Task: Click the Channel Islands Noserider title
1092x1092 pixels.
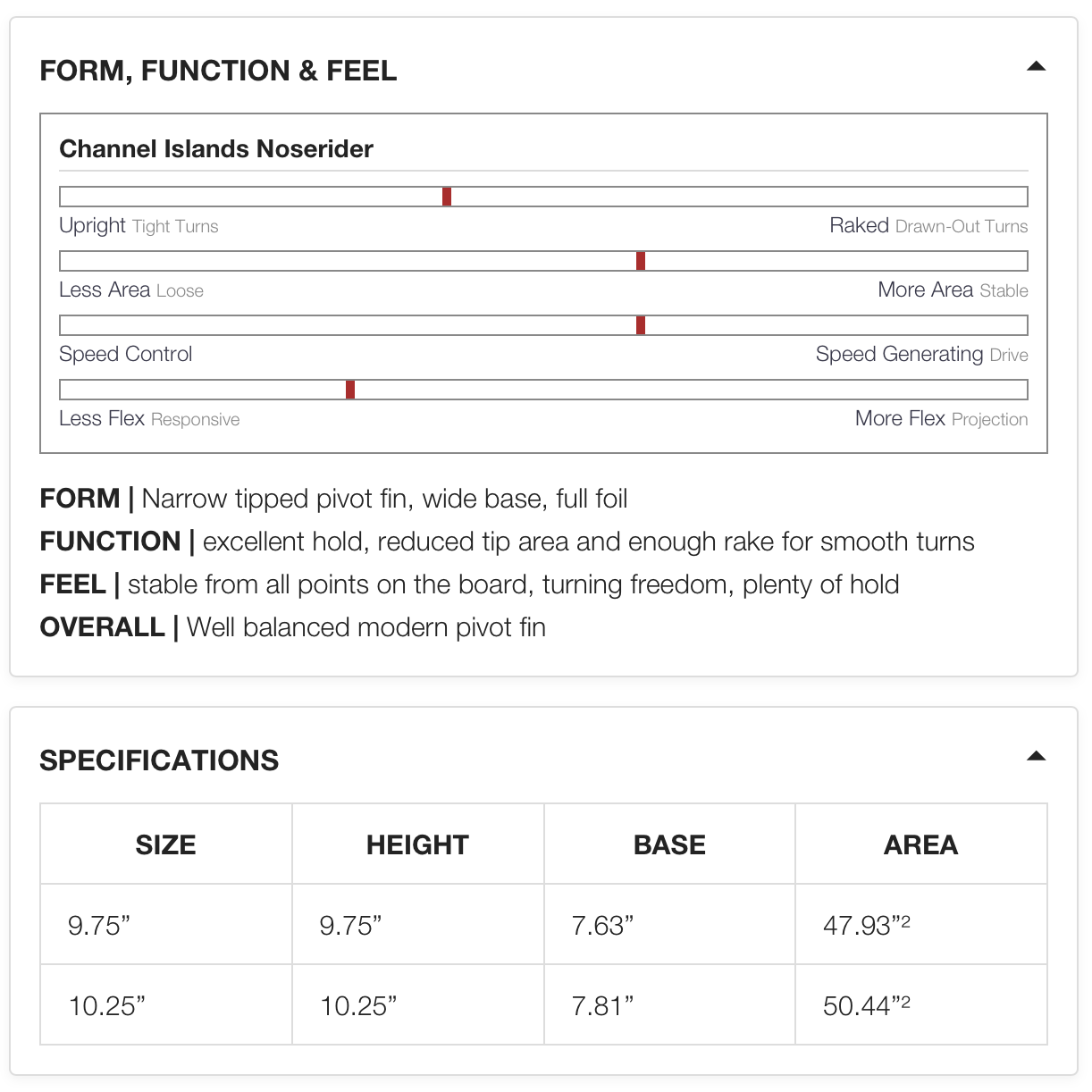Action: pyautogui.click(x=216, y=149)
